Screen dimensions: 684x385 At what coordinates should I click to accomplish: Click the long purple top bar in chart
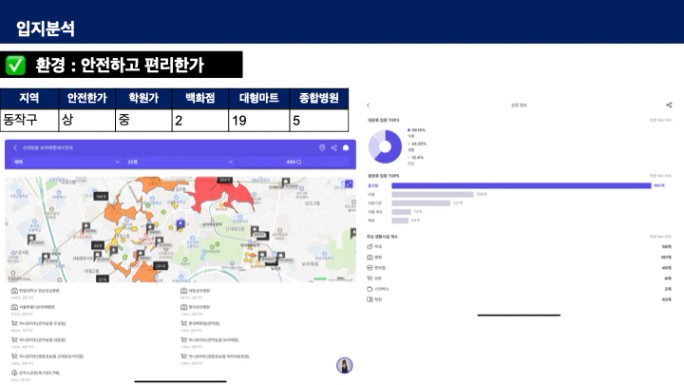521,186
